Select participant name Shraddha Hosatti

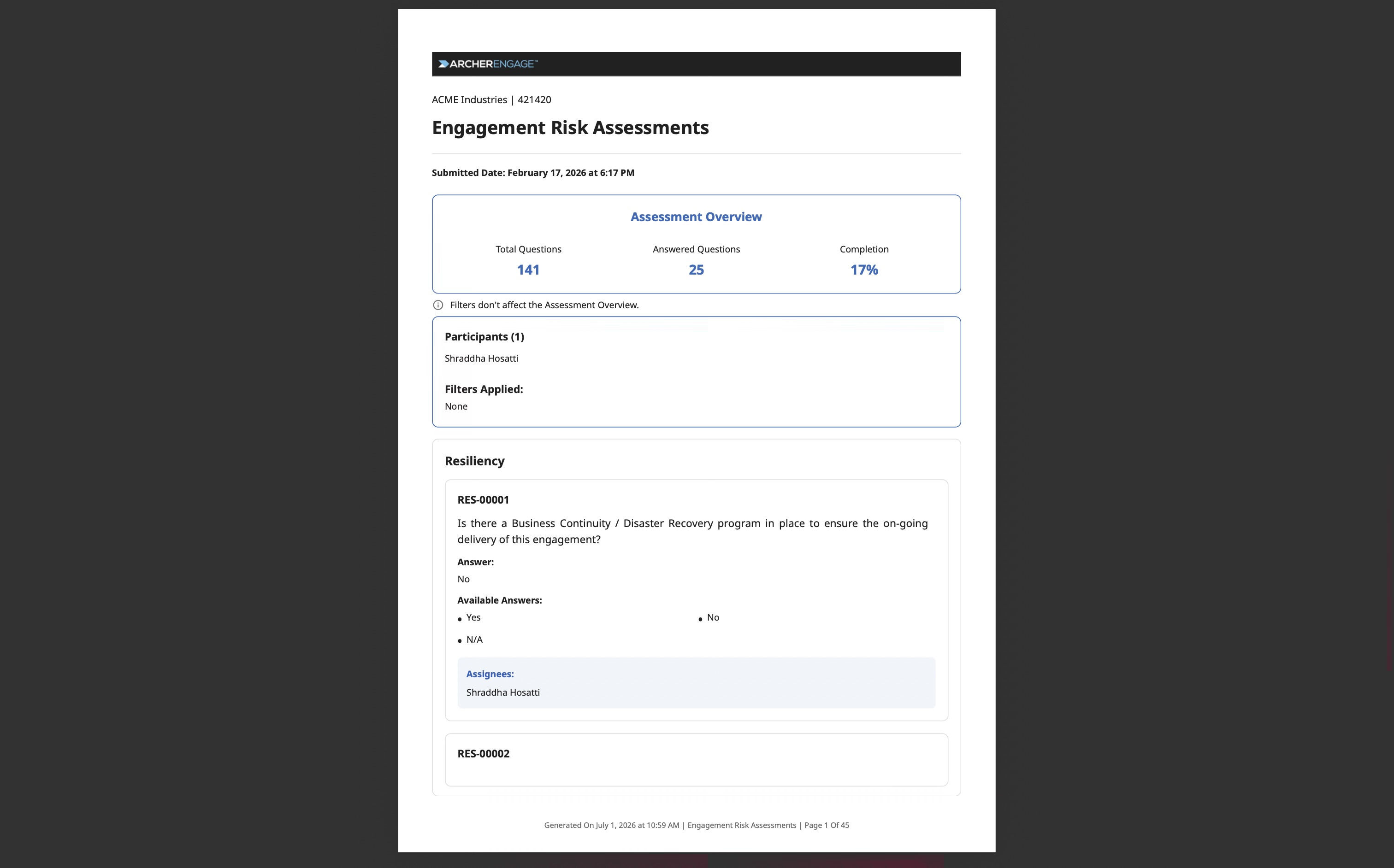click(481, 359)
